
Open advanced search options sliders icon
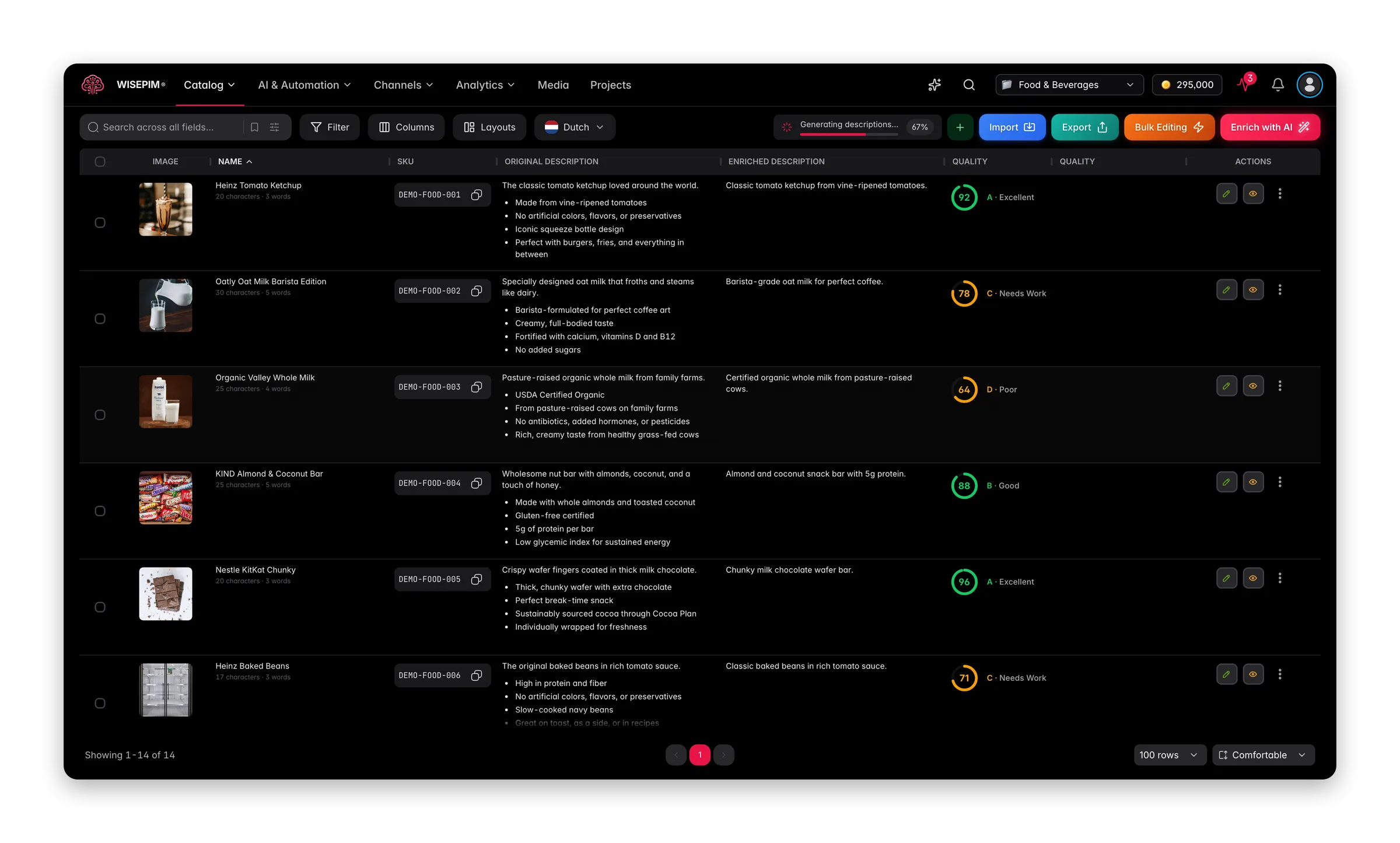pyautogui.click(x=274, y=127)
